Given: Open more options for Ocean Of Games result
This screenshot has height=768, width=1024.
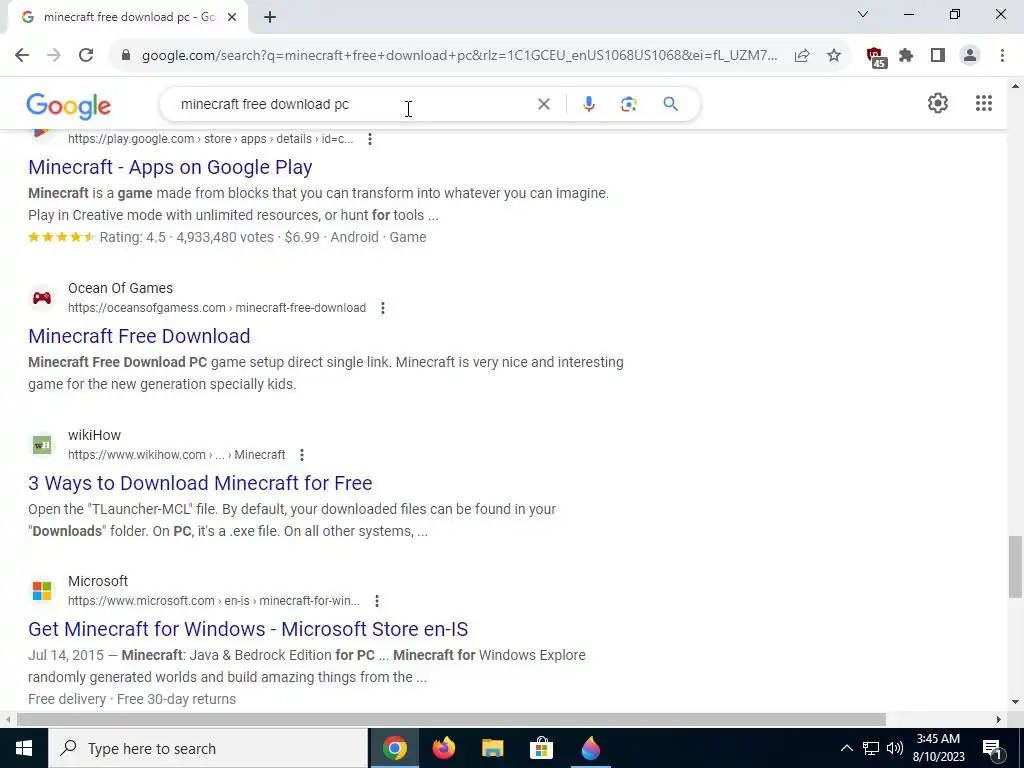Looking at the screenshot, I should coord(383,308).
